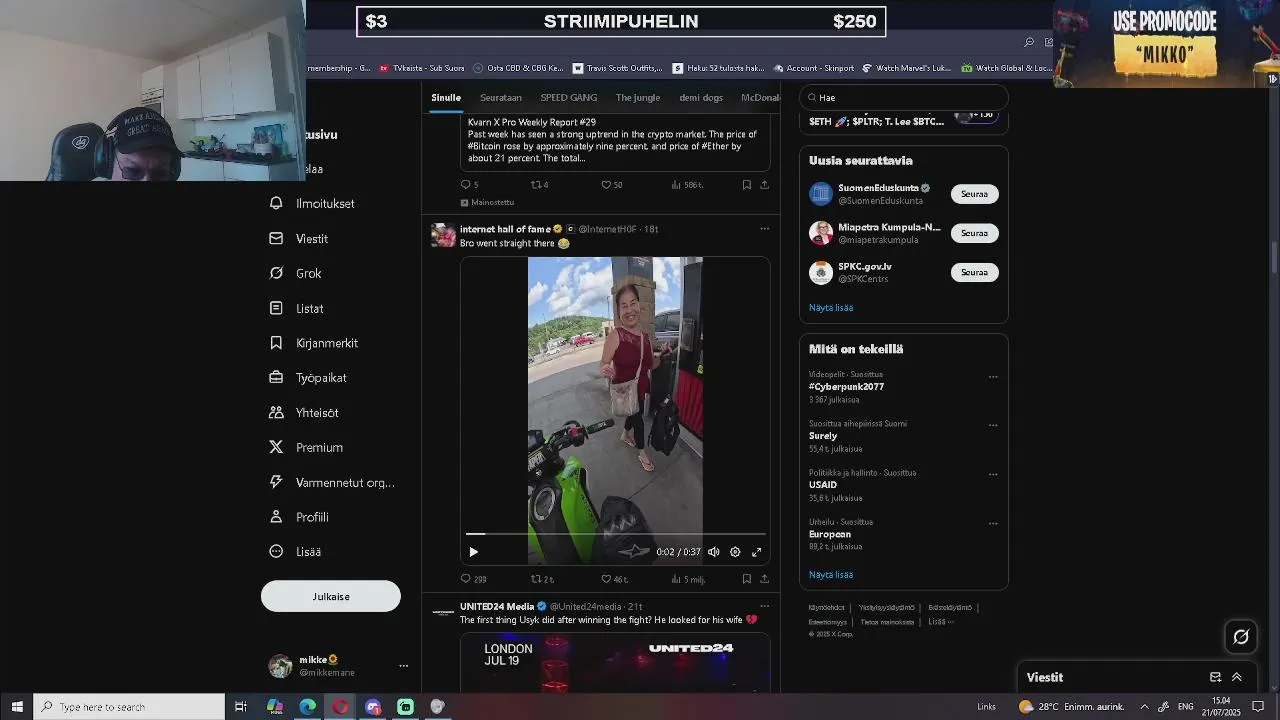This screenshot has width=1280, height=720.
Task: Like the Kvarn X Pro post
Action: pos(611,185)
